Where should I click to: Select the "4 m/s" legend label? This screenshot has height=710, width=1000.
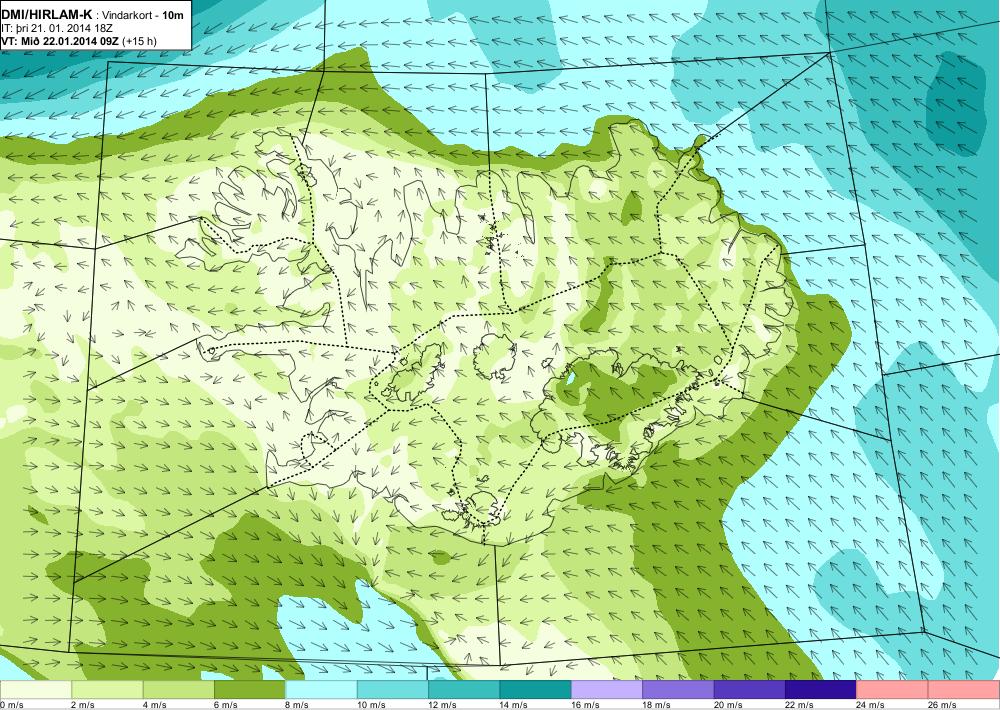click(x=154, y=705)
